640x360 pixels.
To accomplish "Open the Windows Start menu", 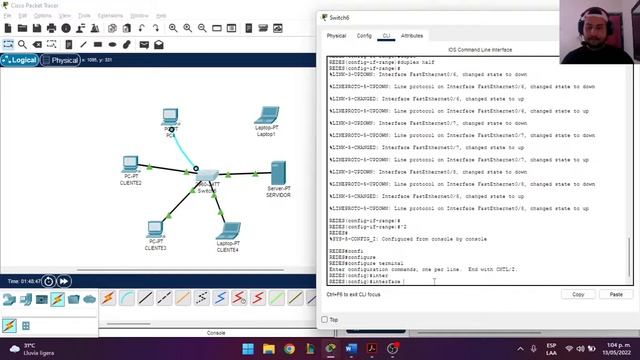I will click(248, 349).
